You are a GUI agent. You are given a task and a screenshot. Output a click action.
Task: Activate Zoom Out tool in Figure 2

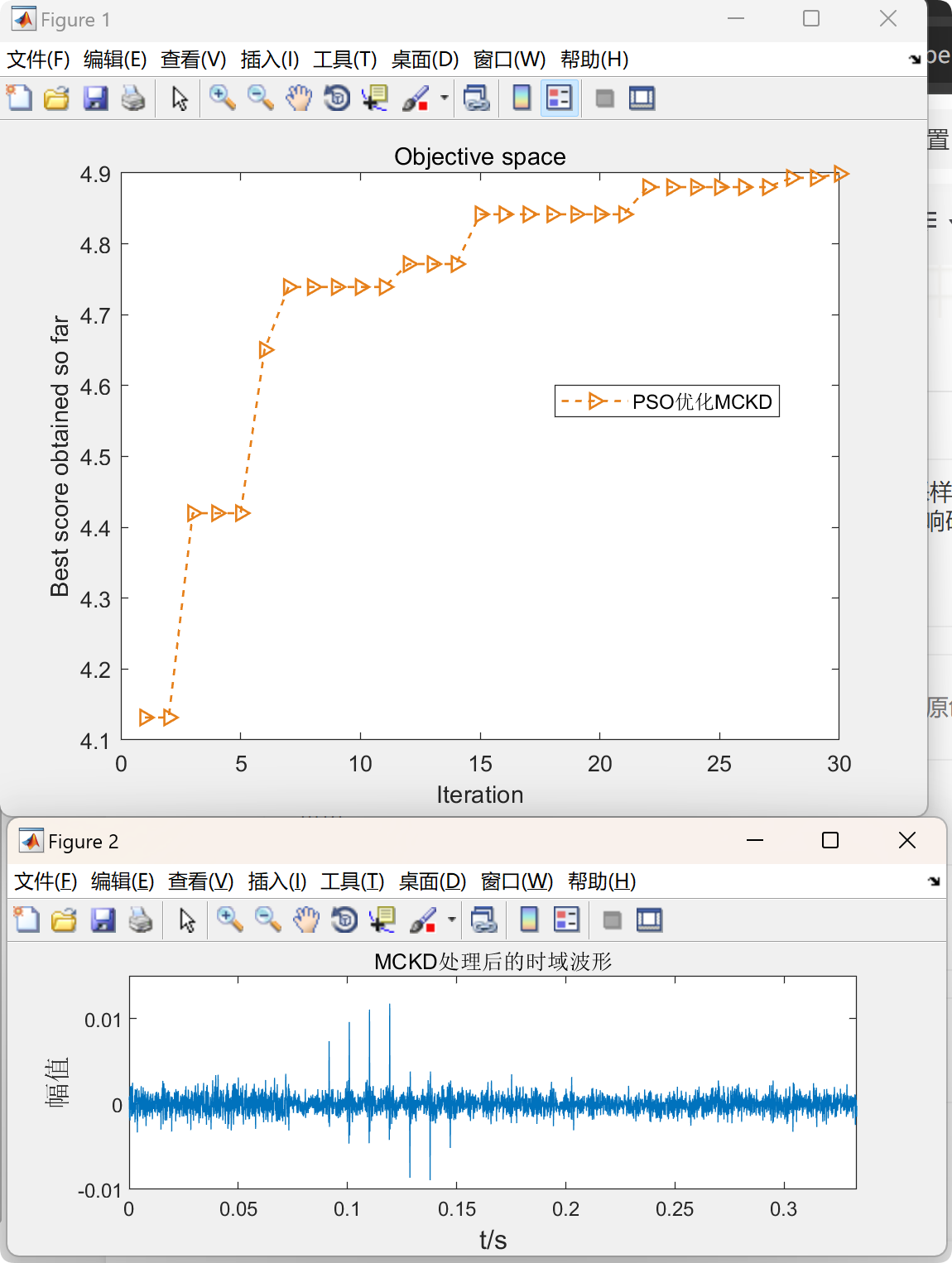click(x=268, y=920)
